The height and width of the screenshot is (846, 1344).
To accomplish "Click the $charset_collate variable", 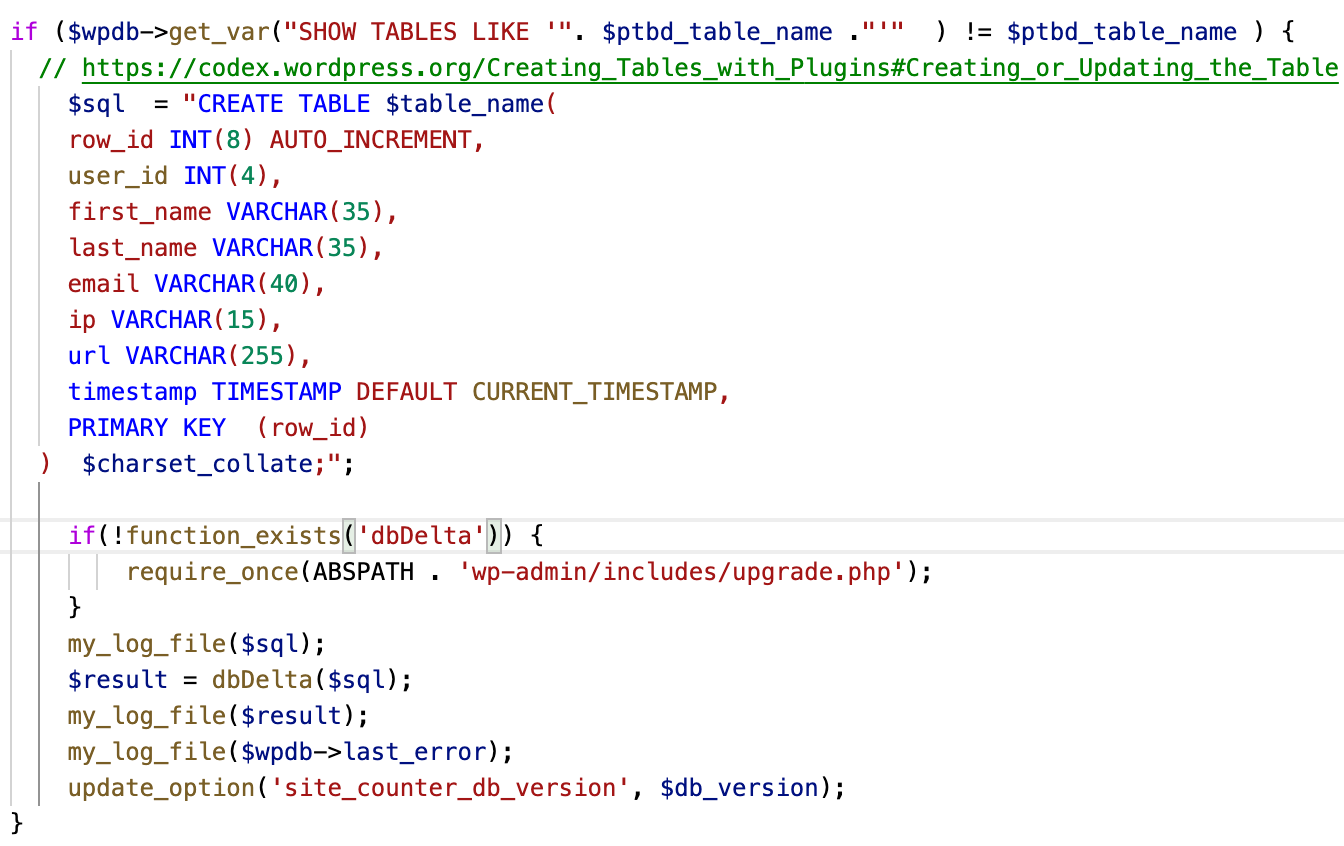I will (197, 464).
